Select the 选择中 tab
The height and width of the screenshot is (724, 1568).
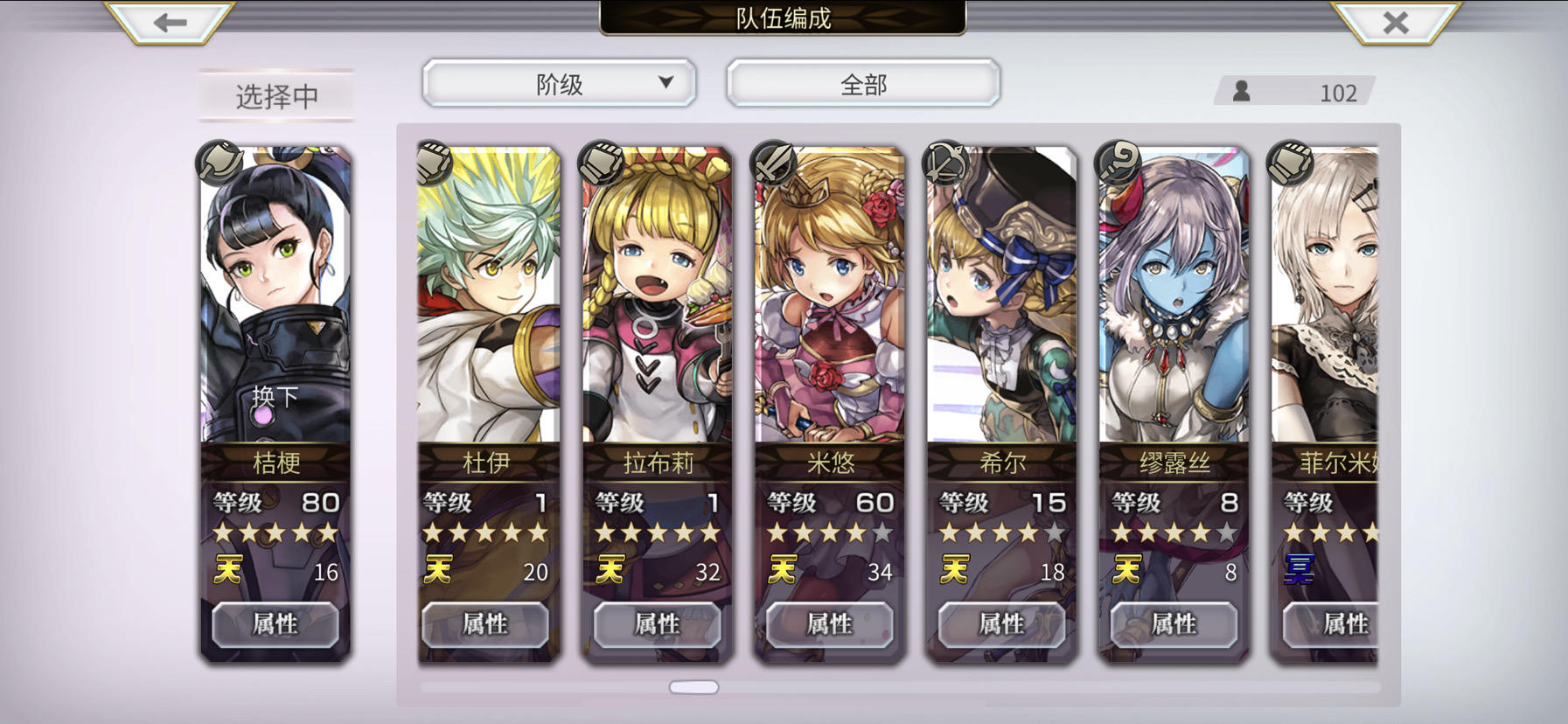(276, 95)
